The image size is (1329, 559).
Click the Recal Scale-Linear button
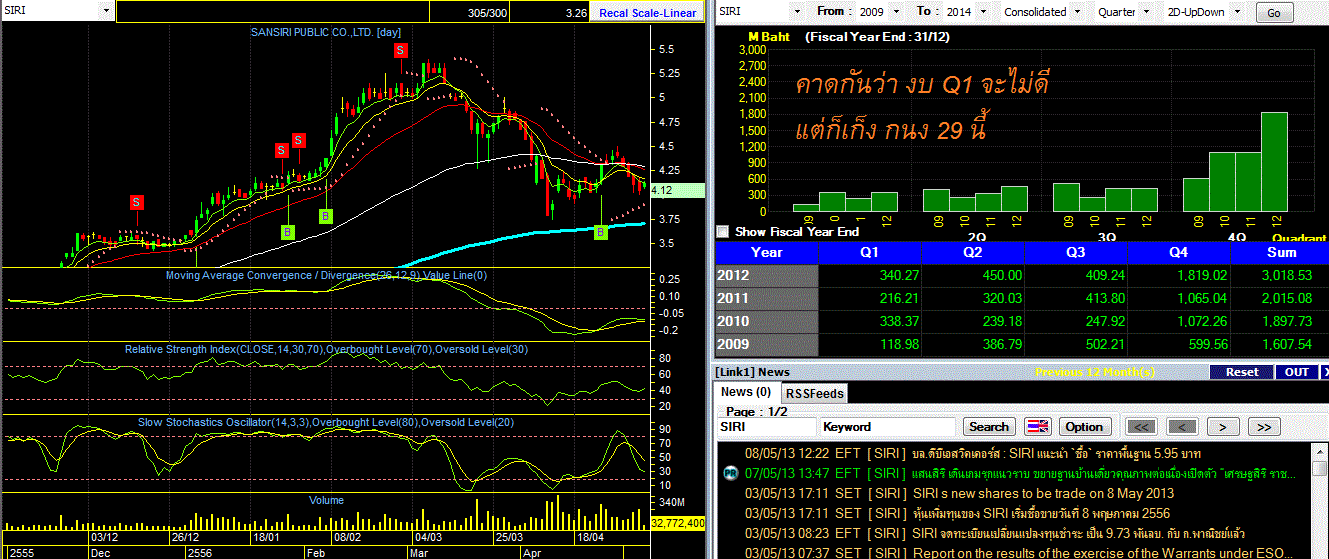point(647,12)
